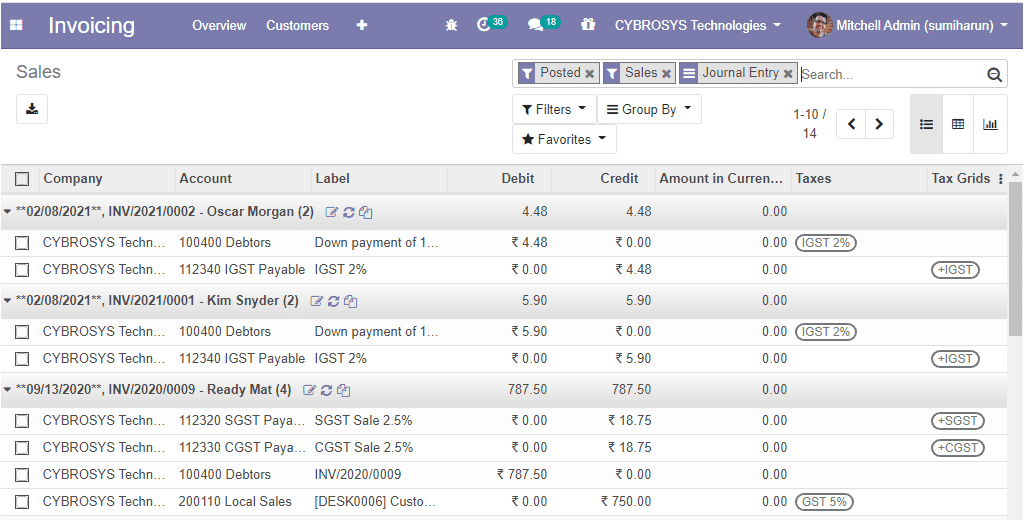
Task: Click copy icon for INV/2020/0009 Ready Mat
Action: [x=344, y=390]
